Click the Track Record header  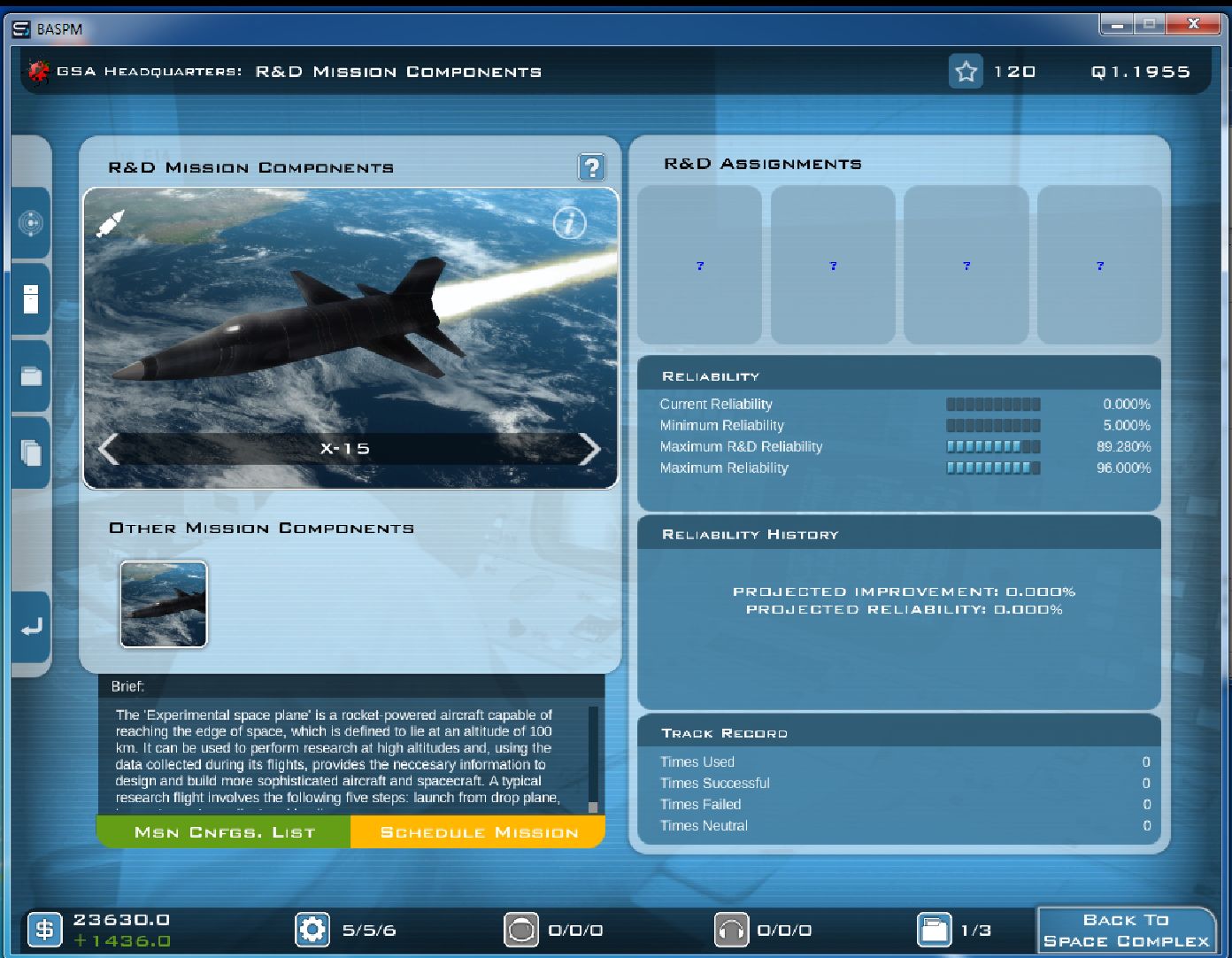pyautogui.click(x=899, y=732)
